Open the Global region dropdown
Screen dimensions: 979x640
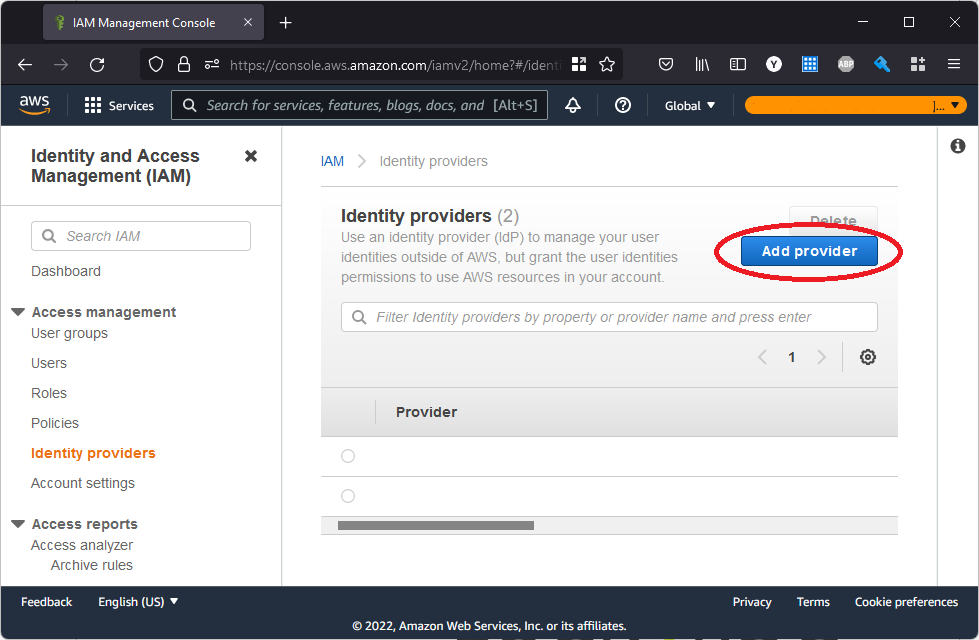(689, 106)
